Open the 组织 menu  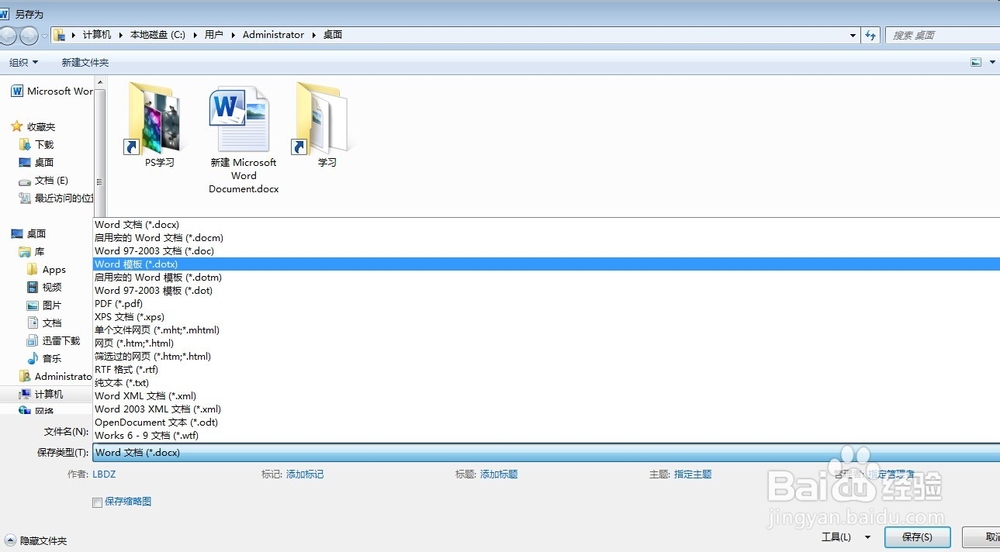24,62
